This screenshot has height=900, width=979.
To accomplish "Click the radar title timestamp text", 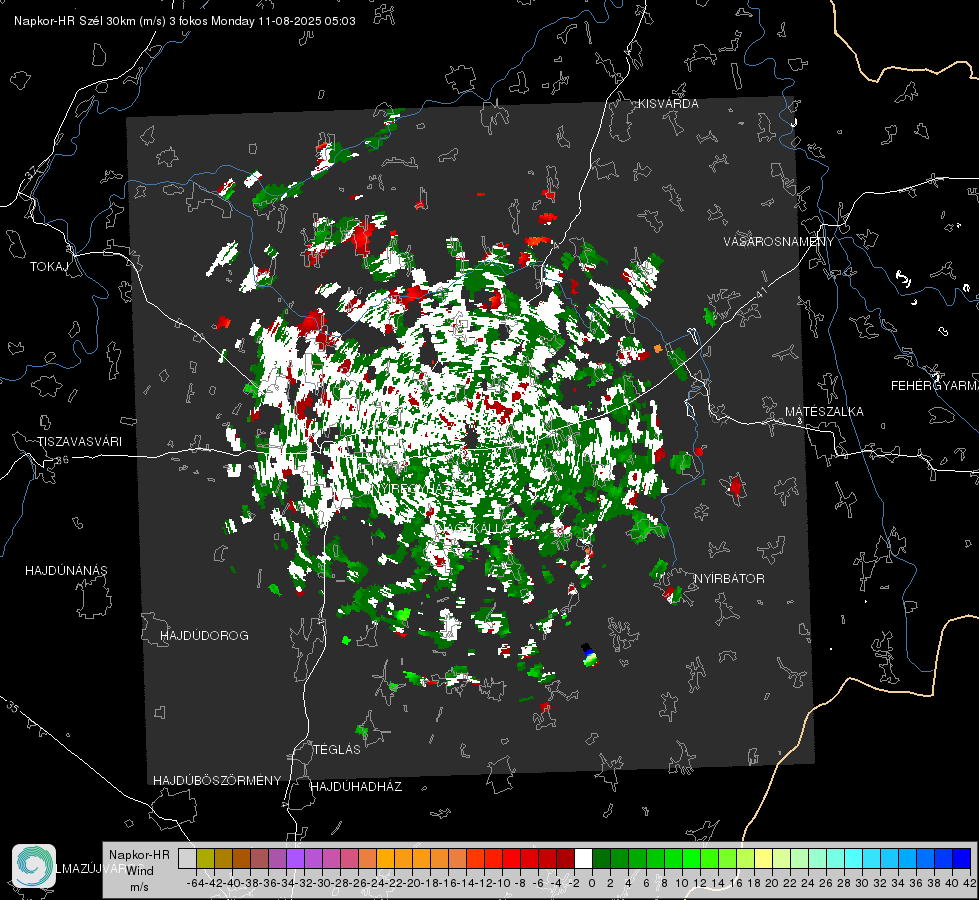I will coord(185,21).
